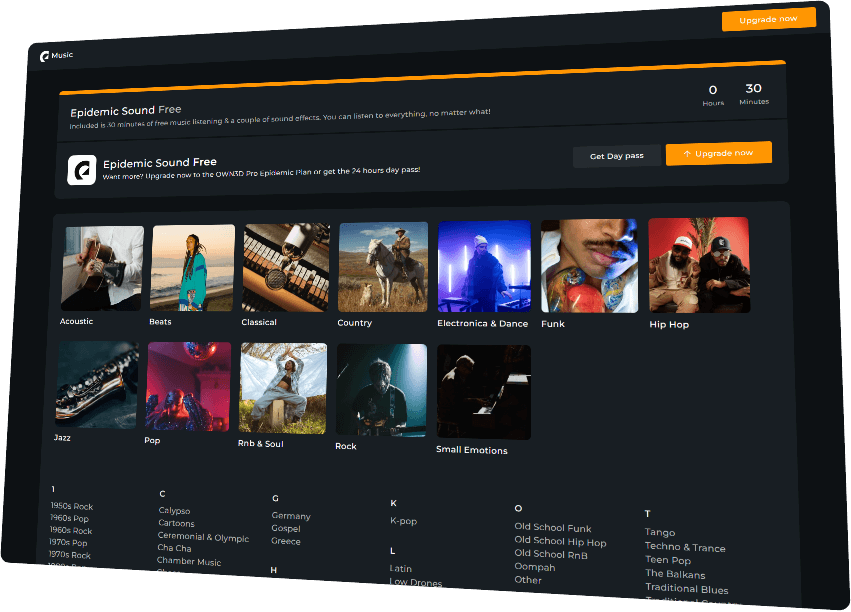Image resolution: width=851 pixels, height=612 pixels.
Task: Open the Tango genre link
Action: point(660,533)
